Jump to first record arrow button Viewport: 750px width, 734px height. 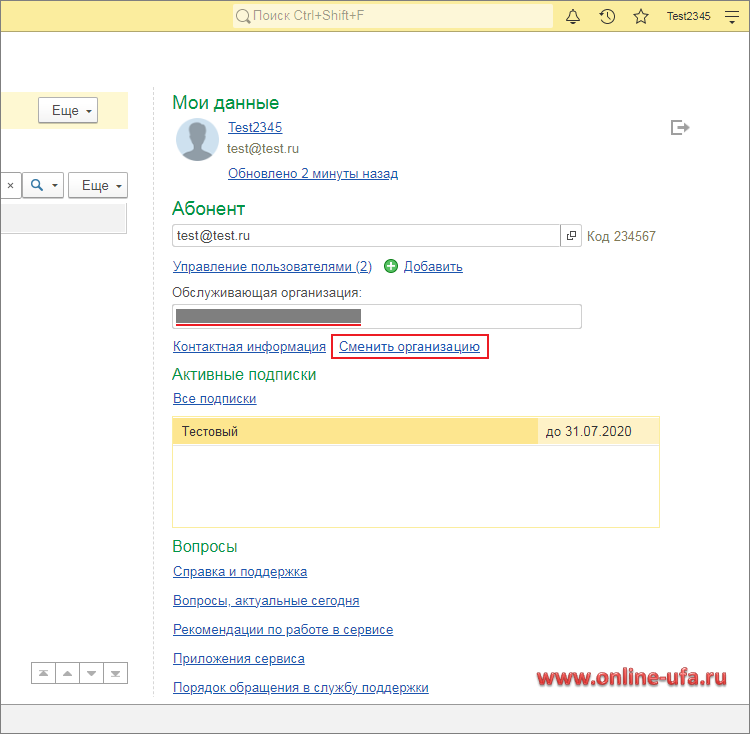(x=44, y=673)
